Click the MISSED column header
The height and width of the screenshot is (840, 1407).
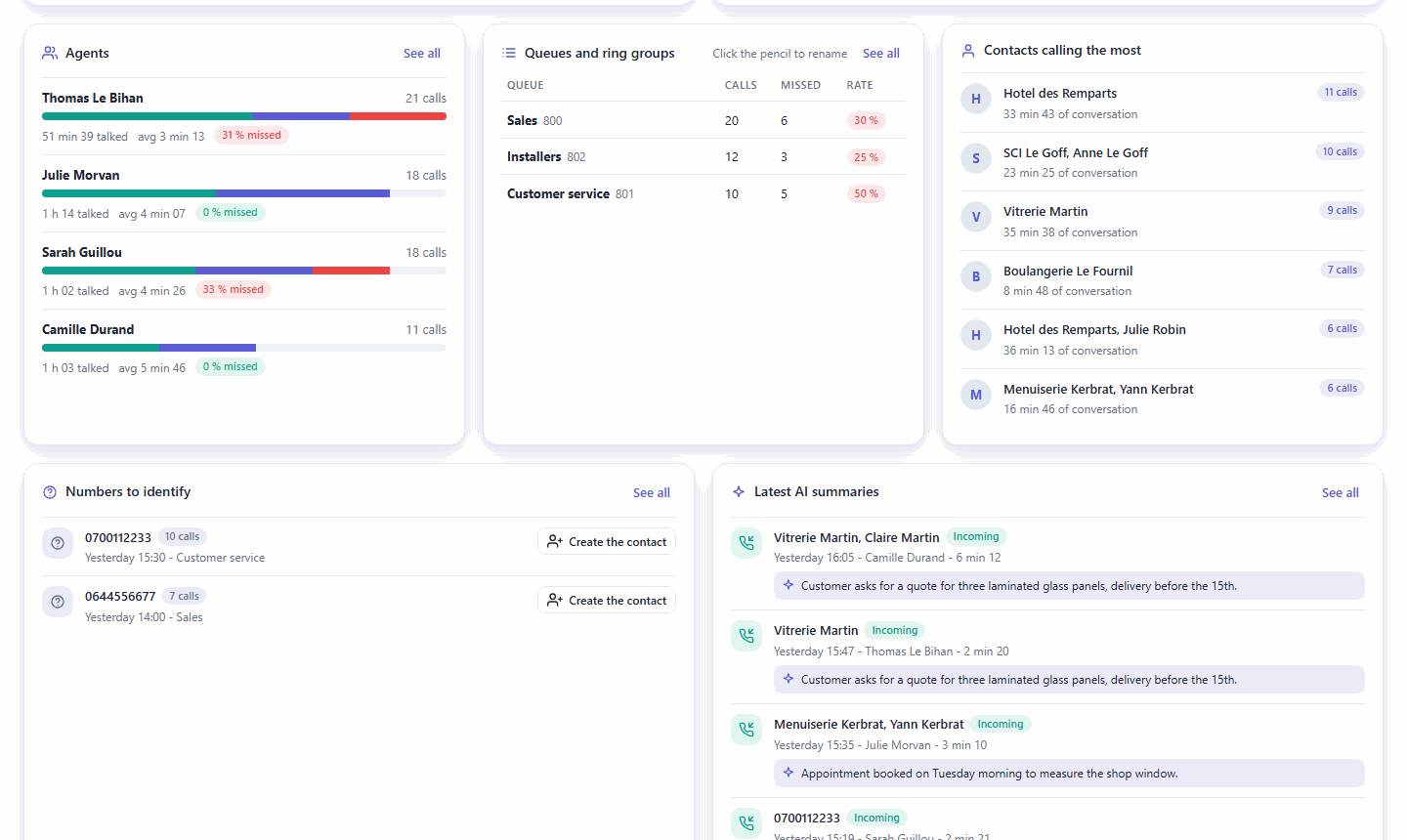click(x=800, y=85)
